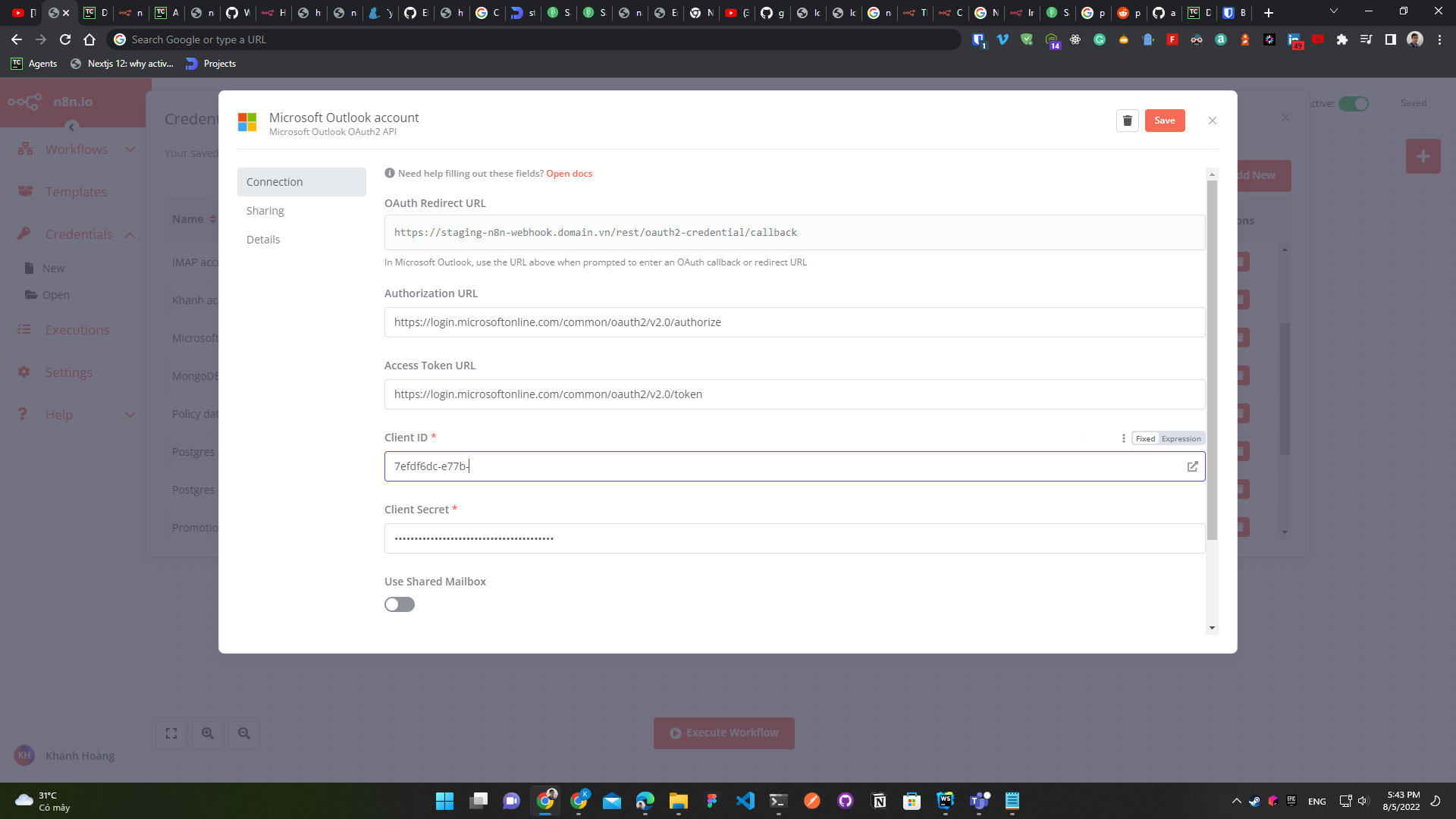The image size is (1456, 819).
Task: Click the trash delete credential icon
Action: click(1127, 121)
